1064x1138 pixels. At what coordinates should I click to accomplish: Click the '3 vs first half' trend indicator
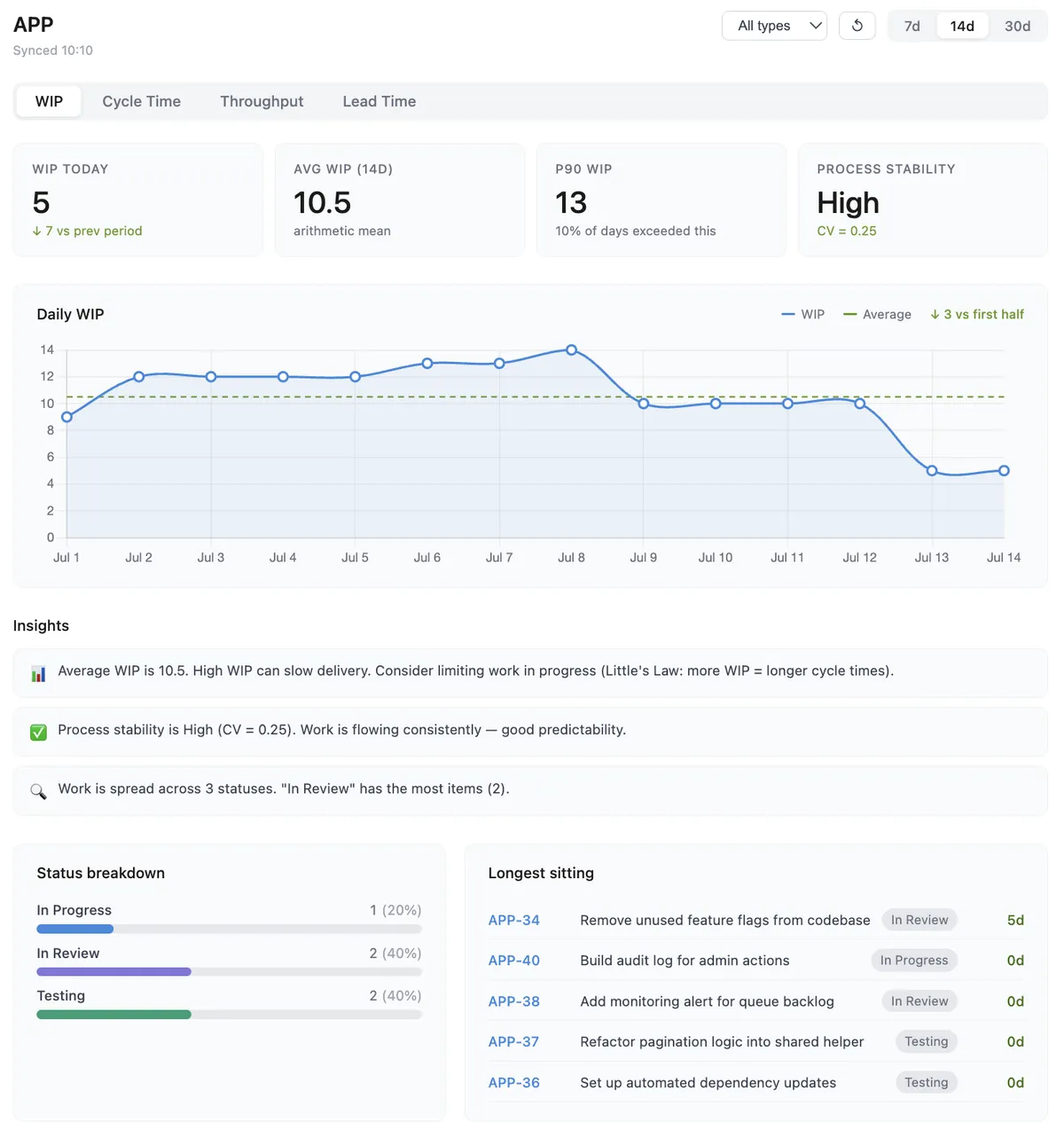[977, 314]
